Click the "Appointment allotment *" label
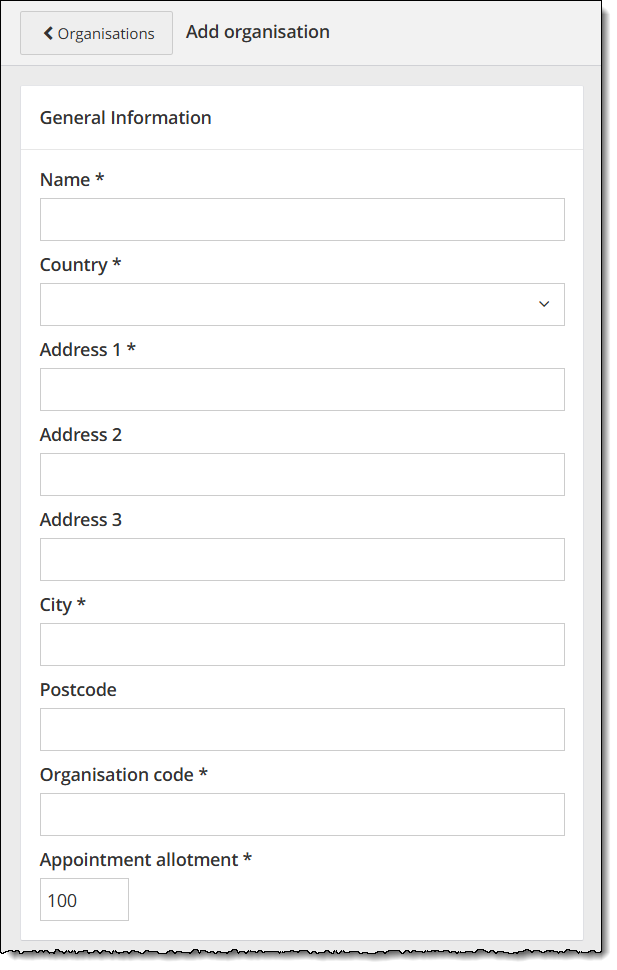The image size is (617, 970). pos(145,860)
